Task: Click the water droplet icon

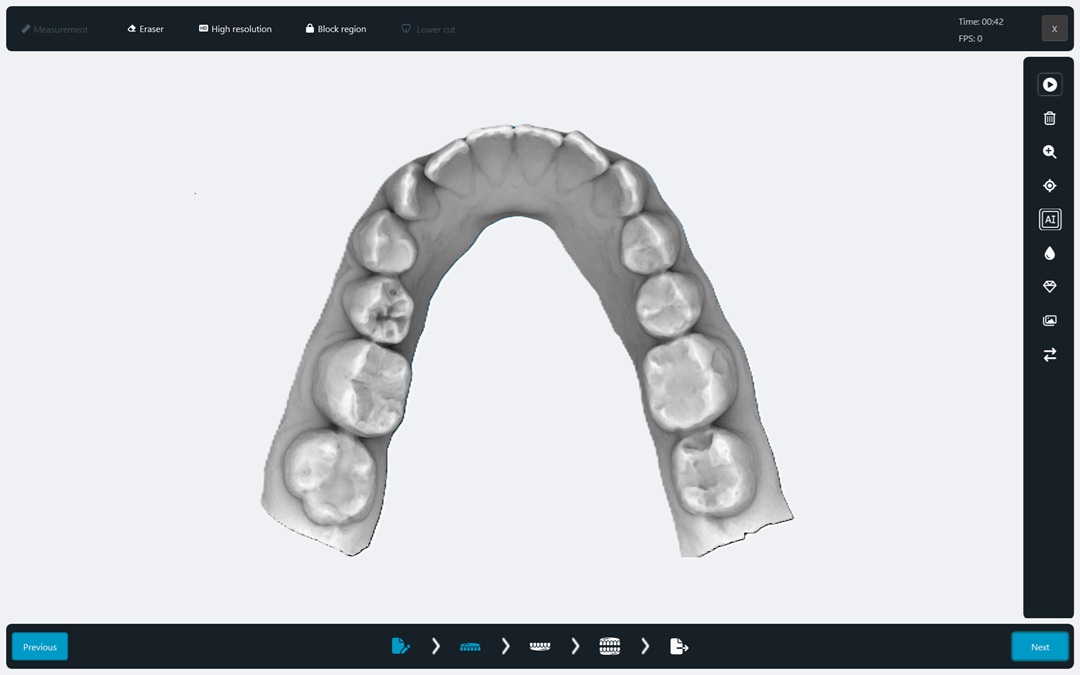Action: tap(1049, 253)
